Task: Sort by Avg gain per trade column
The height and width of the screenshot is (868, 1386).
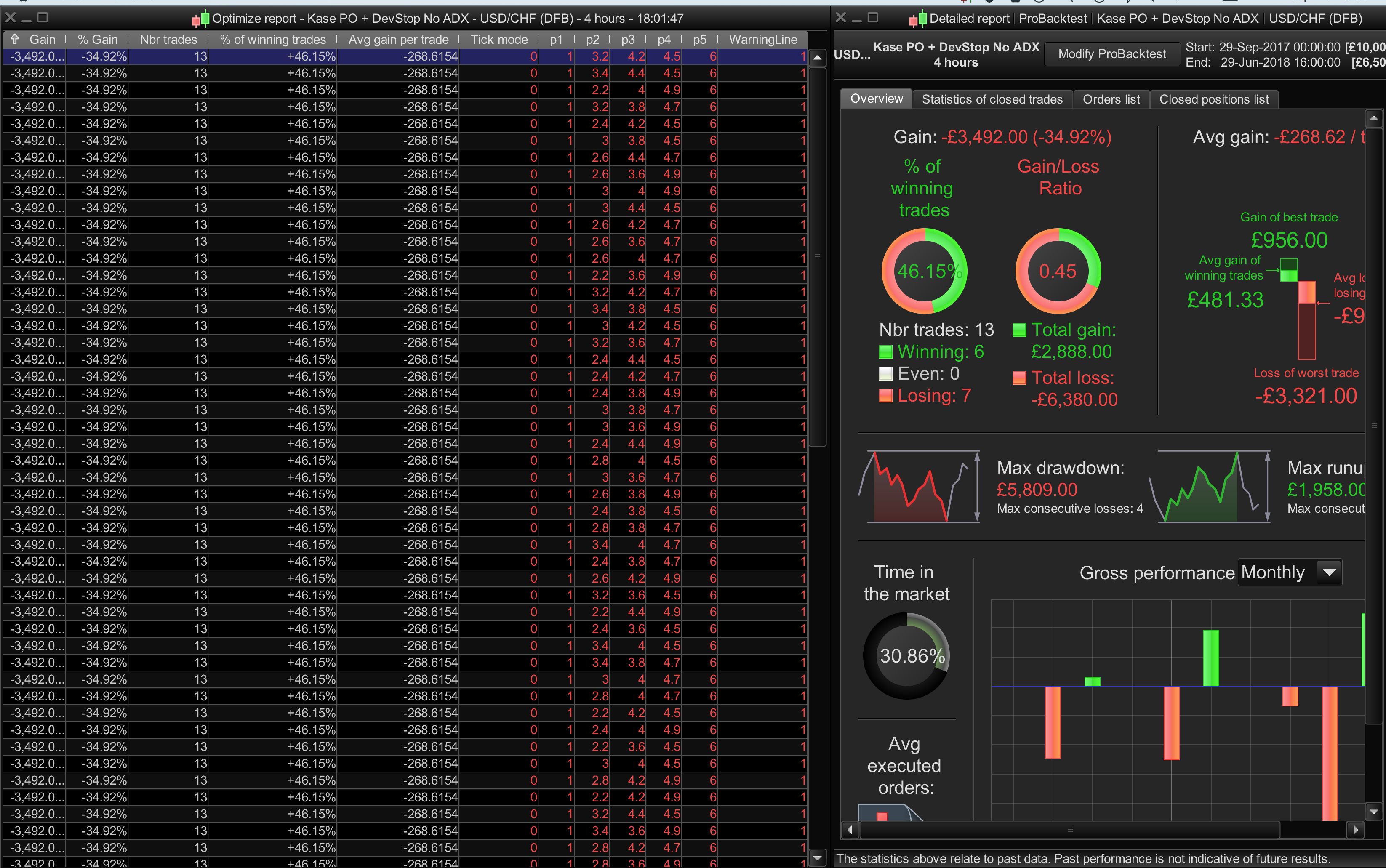Action: pos(398,40)
